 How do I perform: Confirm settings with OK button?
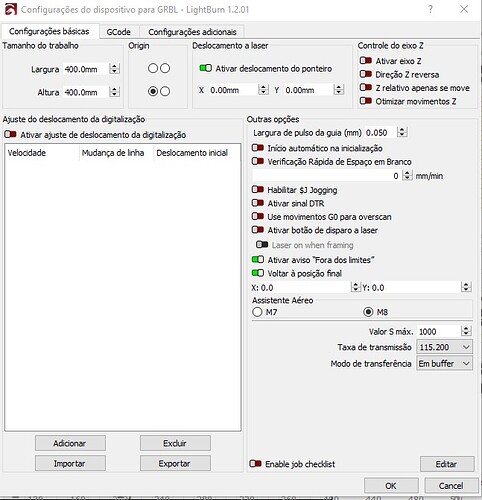[391, 485]
